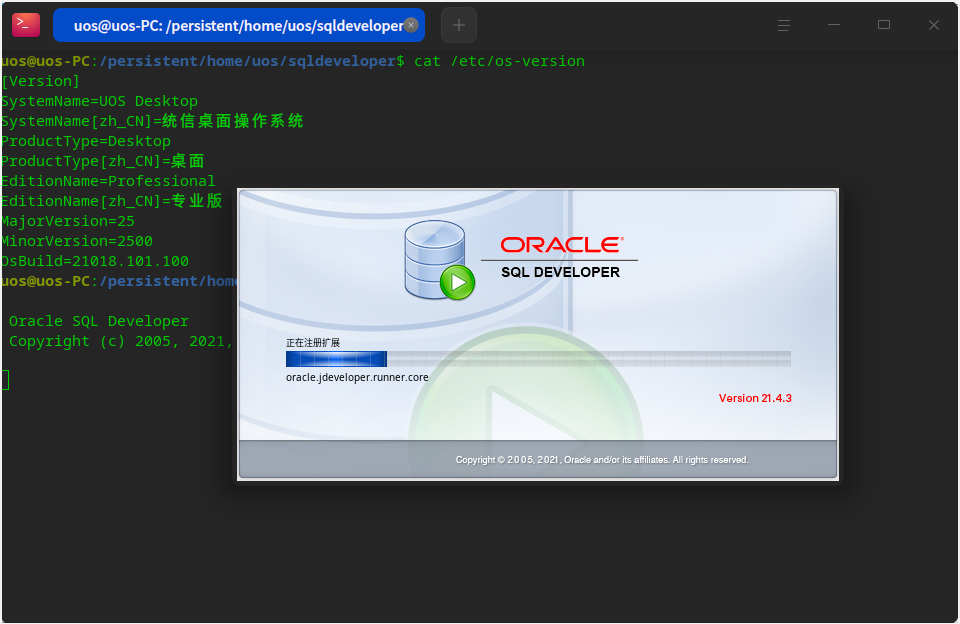
Task: Click 'EditionName=Professional' terminal line
Action: click(108, 181)
